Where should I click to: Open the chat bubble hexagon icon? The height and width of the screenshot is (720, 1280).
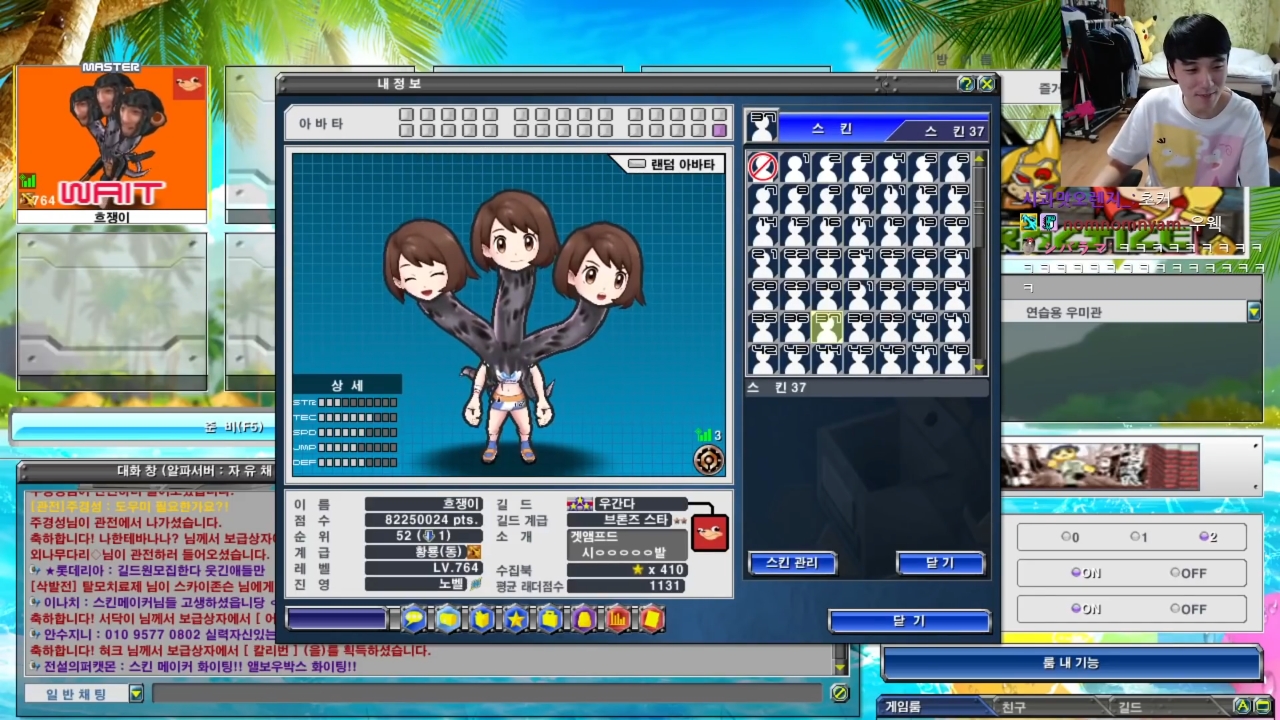[414, 619]
